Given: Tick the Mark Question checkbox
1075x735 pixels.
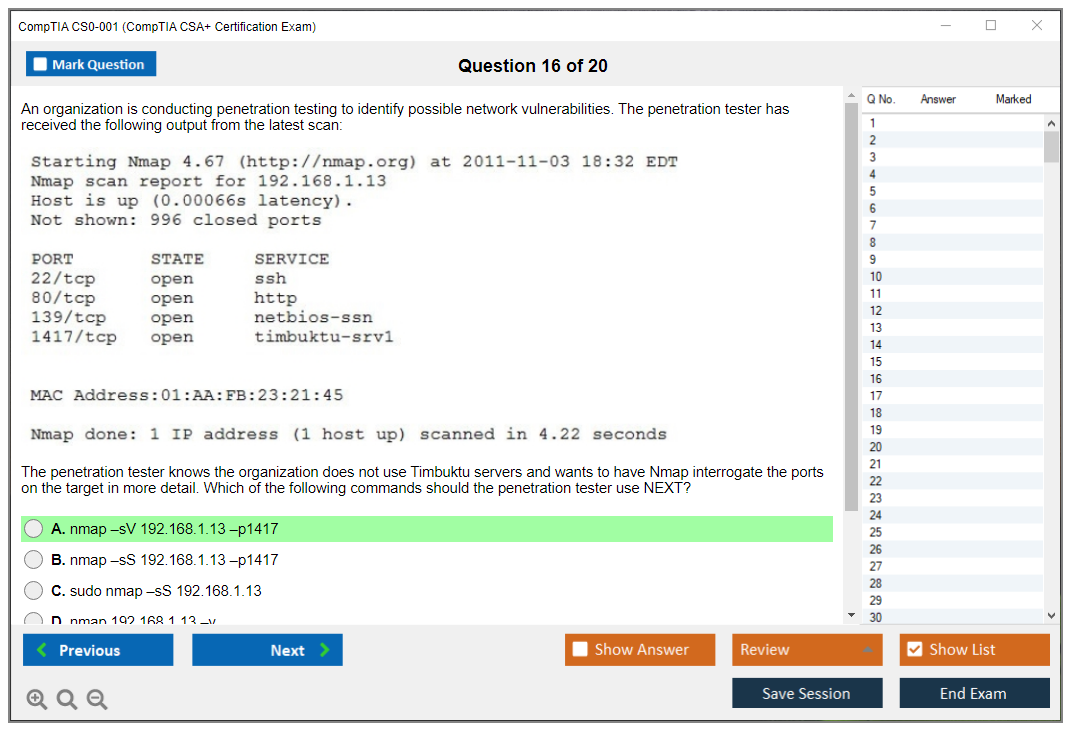Looking at the screenshot, I should [x=40, y=65].
